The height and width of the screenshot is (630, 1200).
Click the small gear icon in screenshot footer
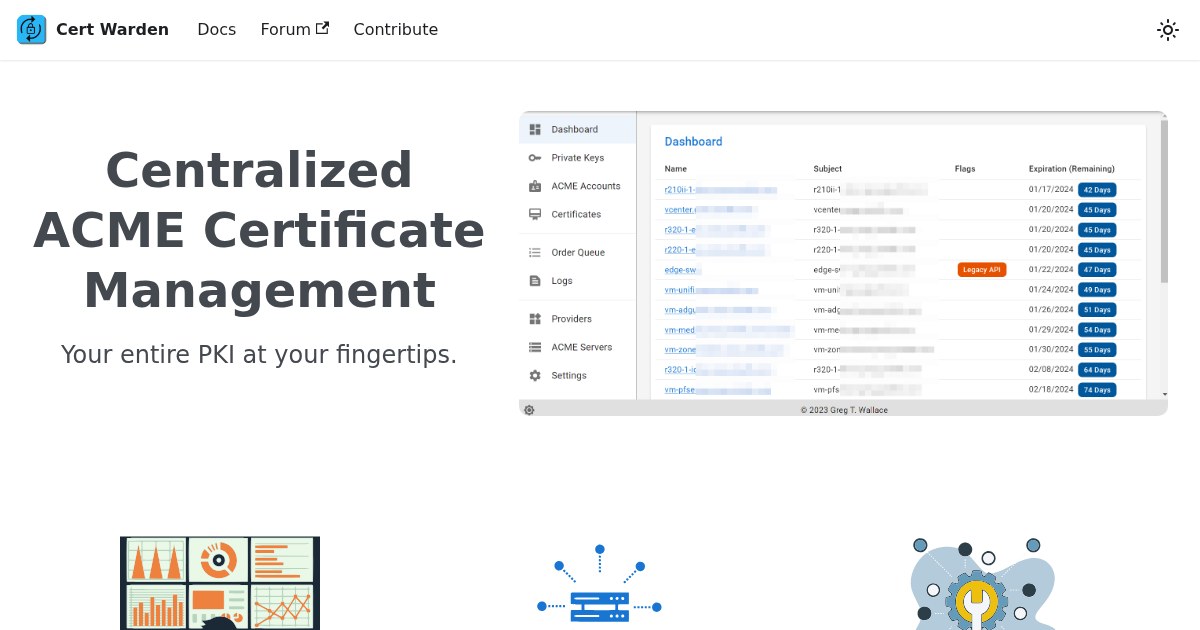pyautogui.click(x=529, y=410)
